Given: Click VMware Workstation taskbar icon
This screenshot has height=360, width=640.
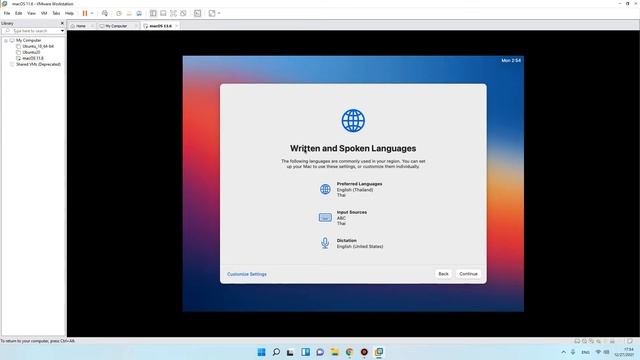Looking at the screenshot, I should [379, 352].
